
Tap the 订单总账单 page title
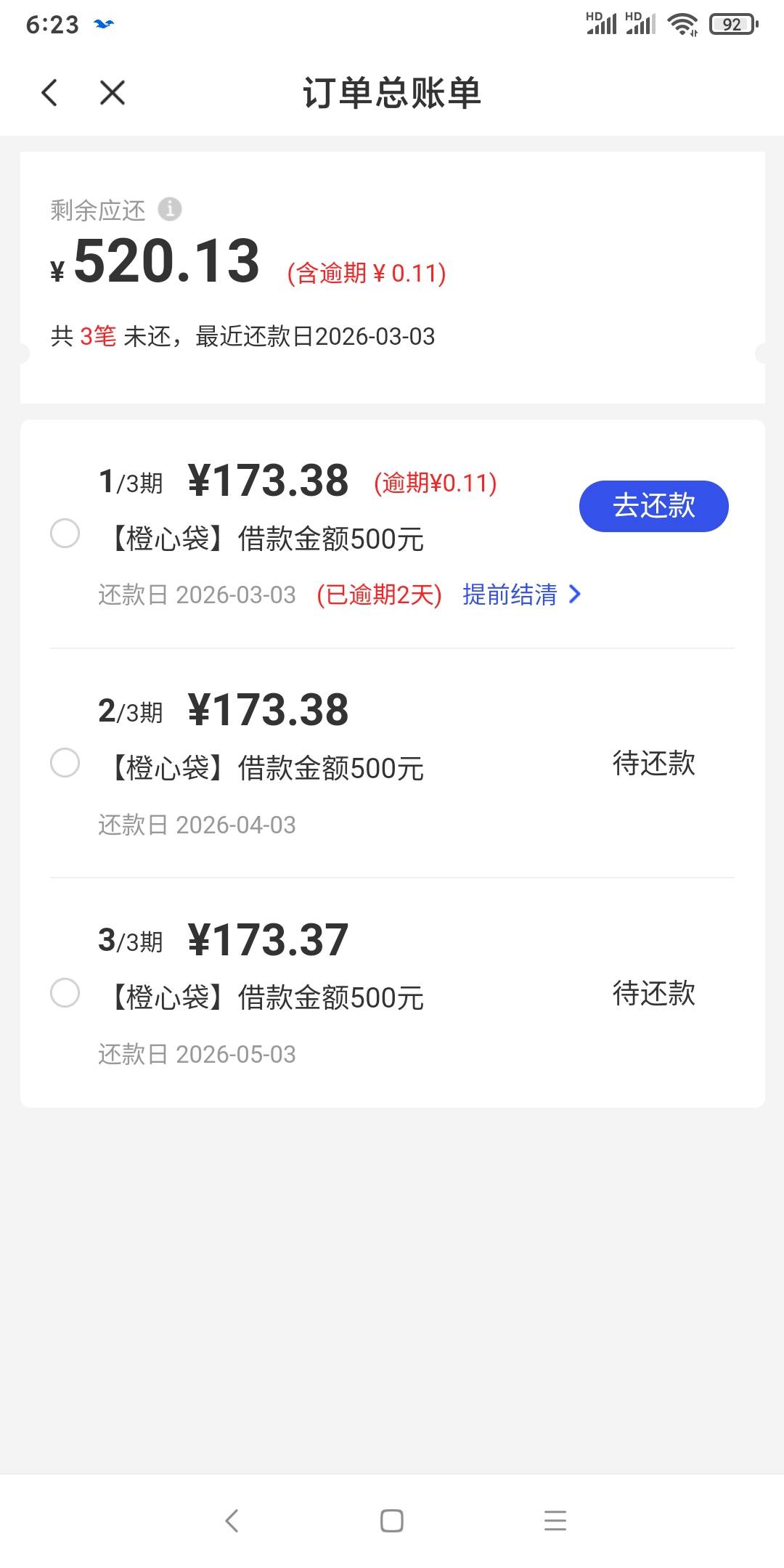coord(392,93)
